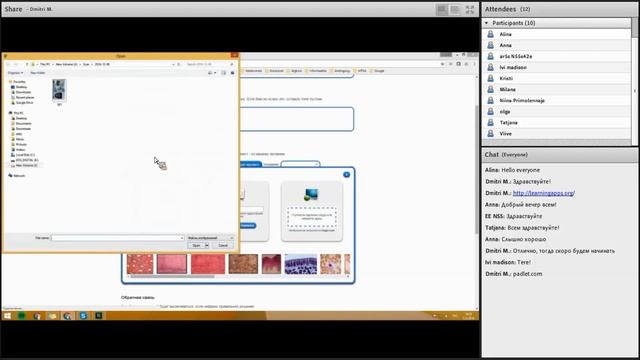Select attendee arSs NSSs42e in the list
Viewport: 640px width, 360px height.
(557, 56)
